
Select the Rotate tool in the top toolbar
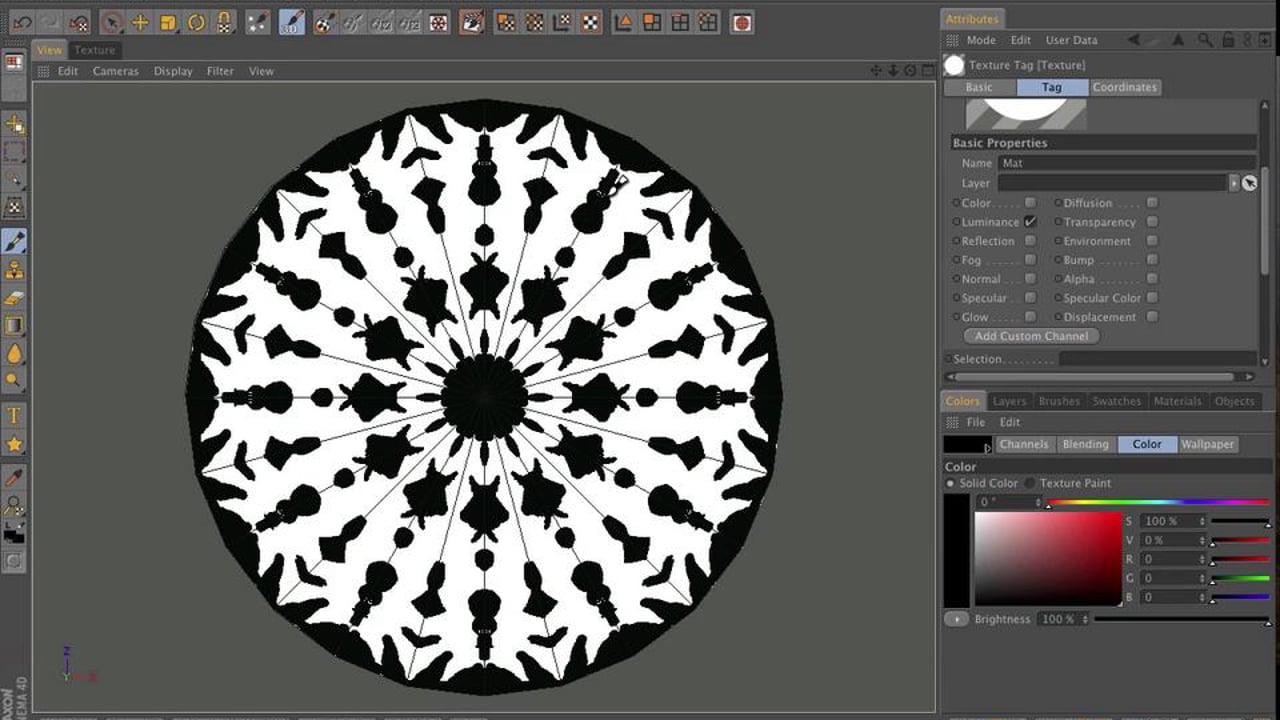pyautogui.click(x=197, y=22)
